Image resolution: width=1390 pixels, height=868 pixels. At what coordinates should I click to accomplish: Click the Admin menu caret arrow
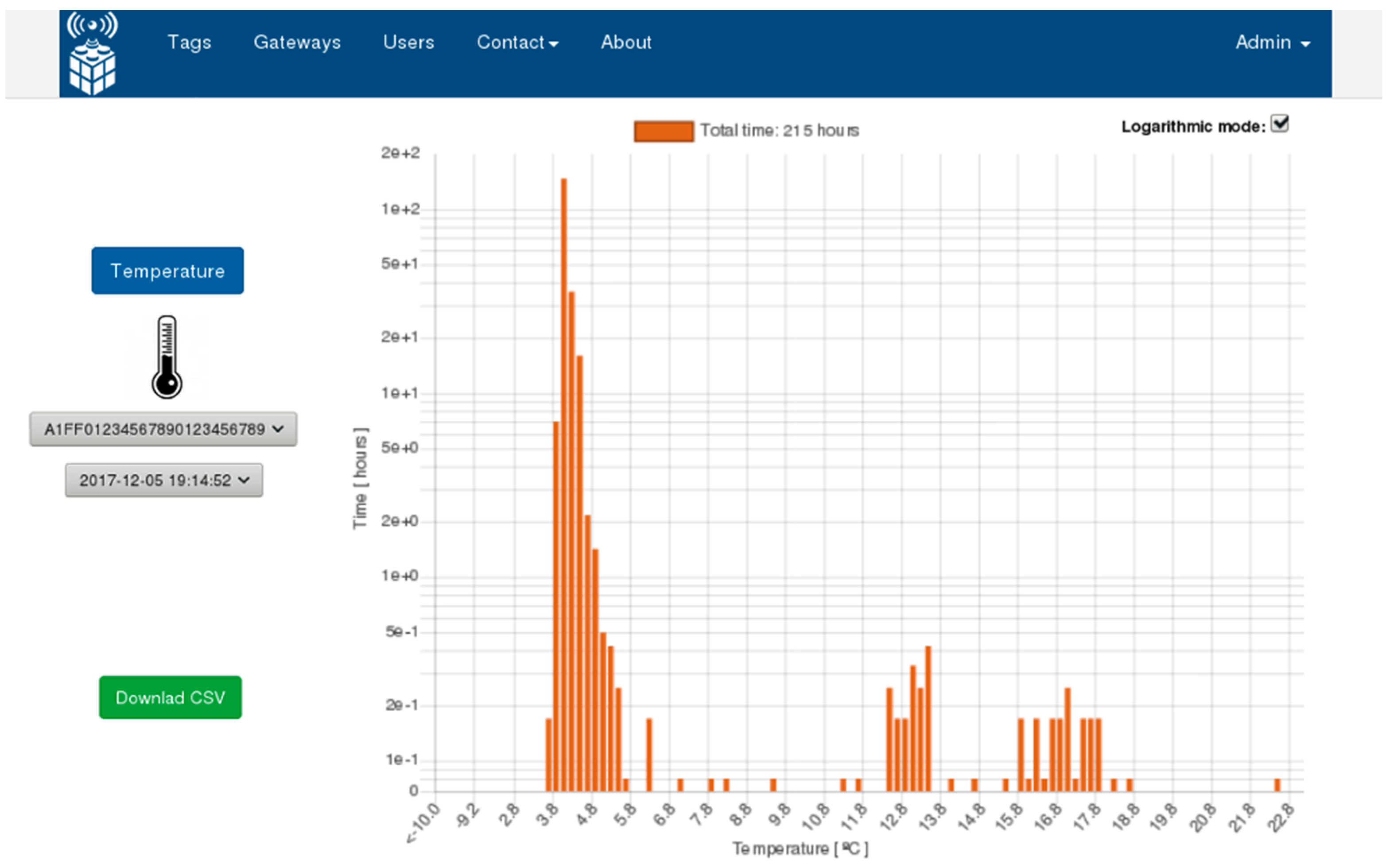(x=1305, y=44)
